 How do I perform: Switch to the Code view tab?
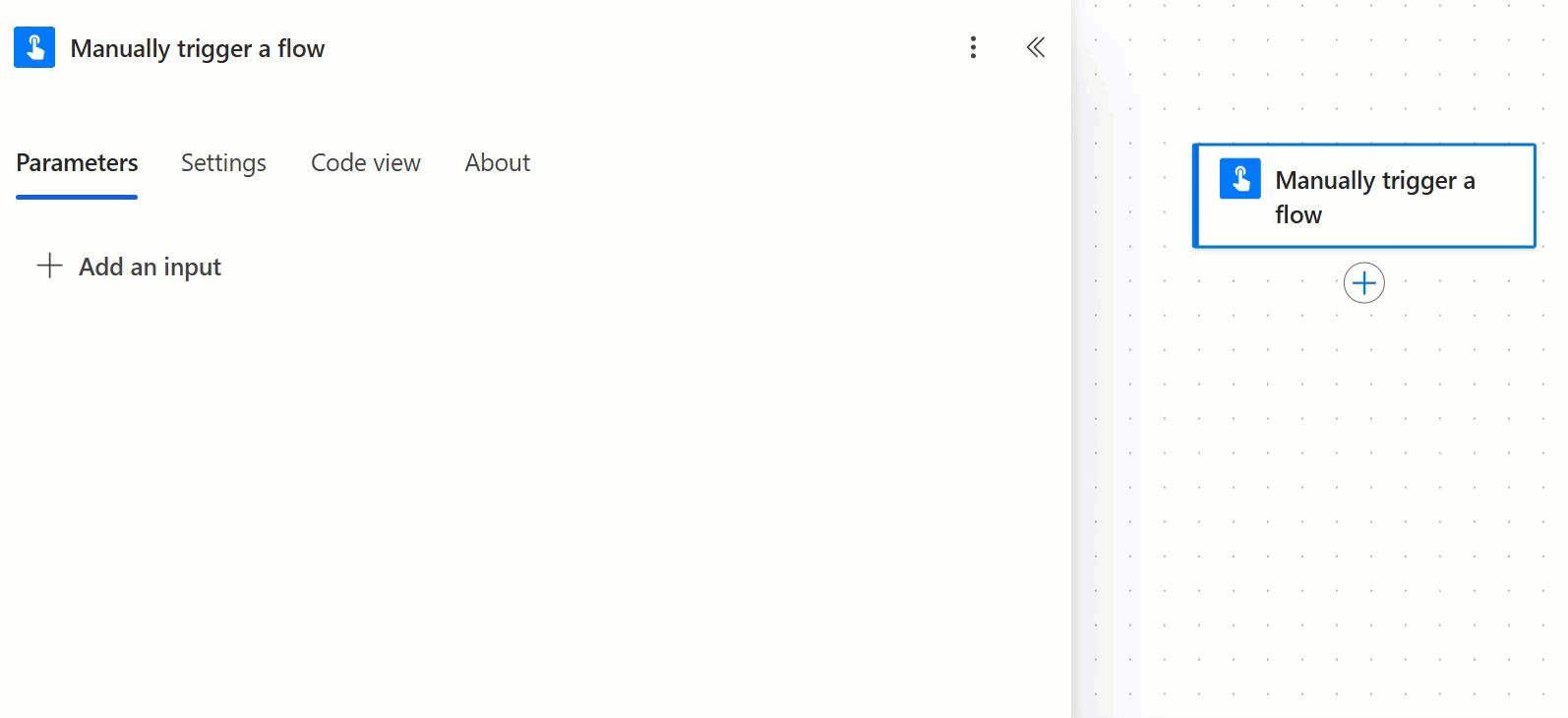pos(366,162)
